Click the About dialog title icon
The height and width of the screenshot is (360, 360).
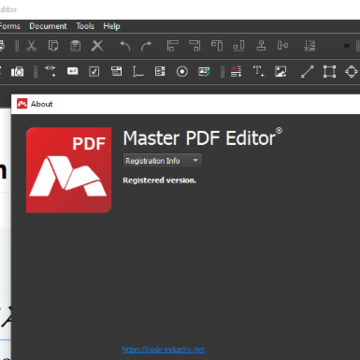click(22, 104)
